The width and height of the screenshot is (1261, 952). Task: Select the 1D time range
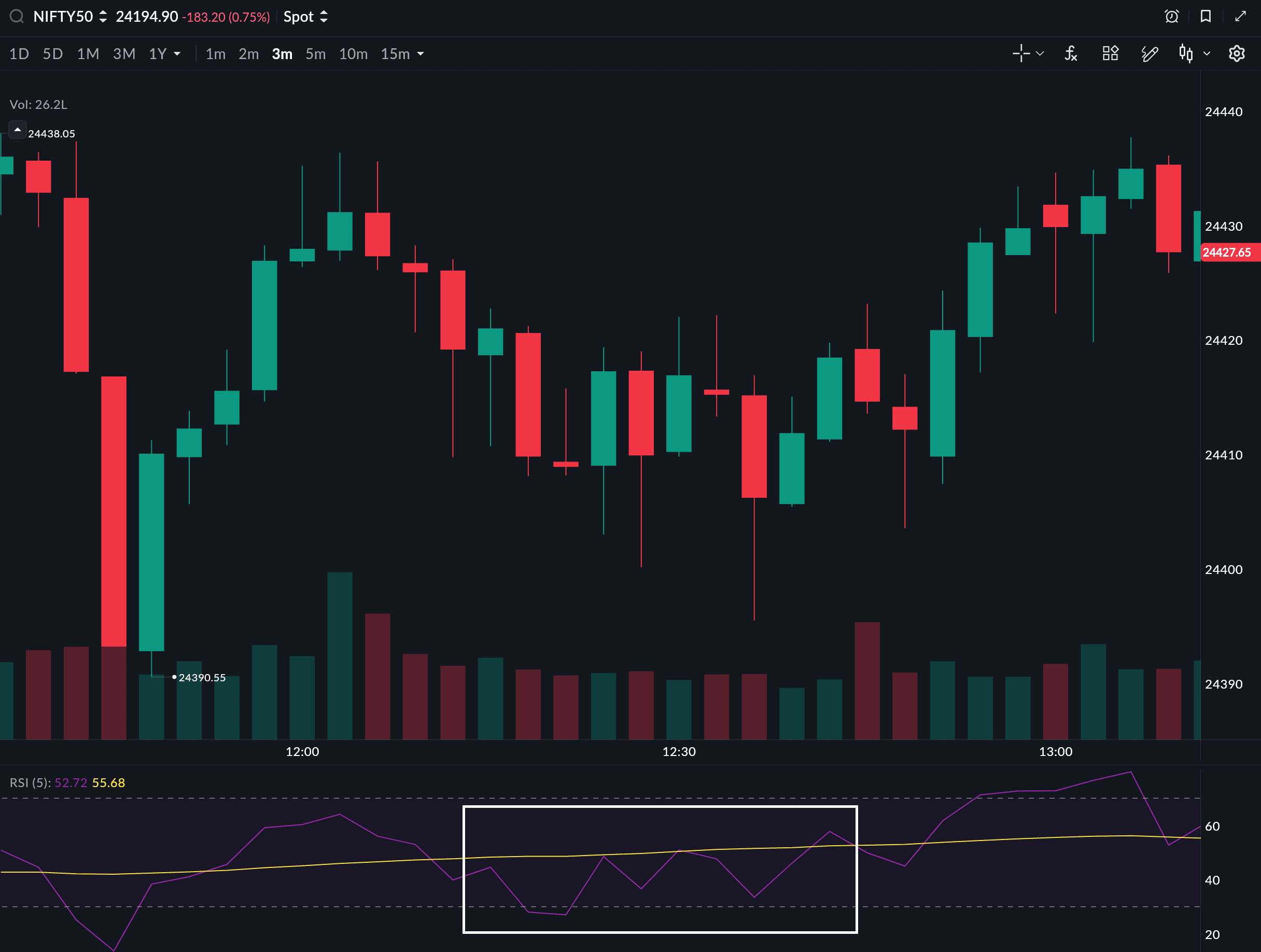click(19, 54)
